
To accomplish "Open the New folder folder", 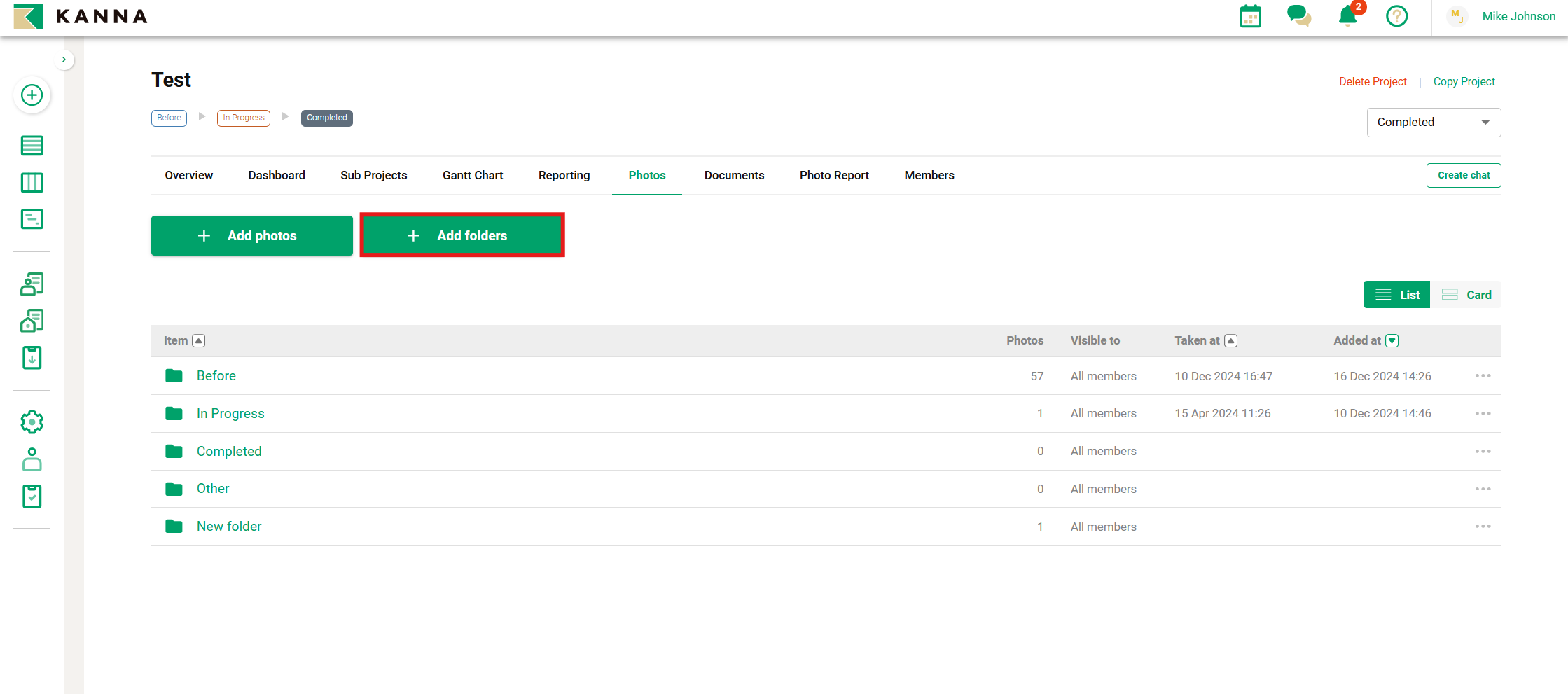I will tap(228, 527).
